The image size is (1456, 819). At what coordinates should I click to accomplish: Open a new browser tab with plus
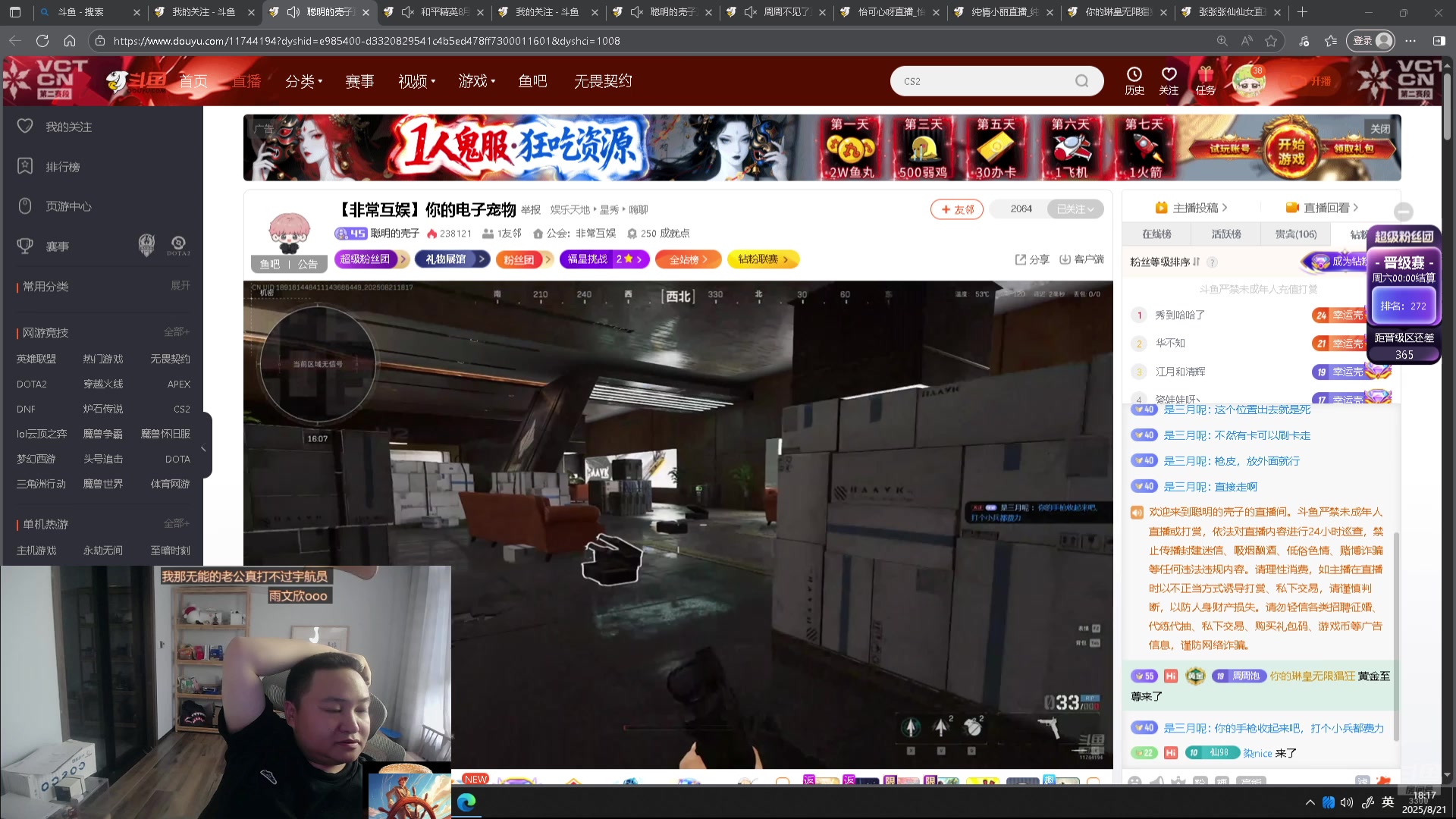click(1302, 12)
